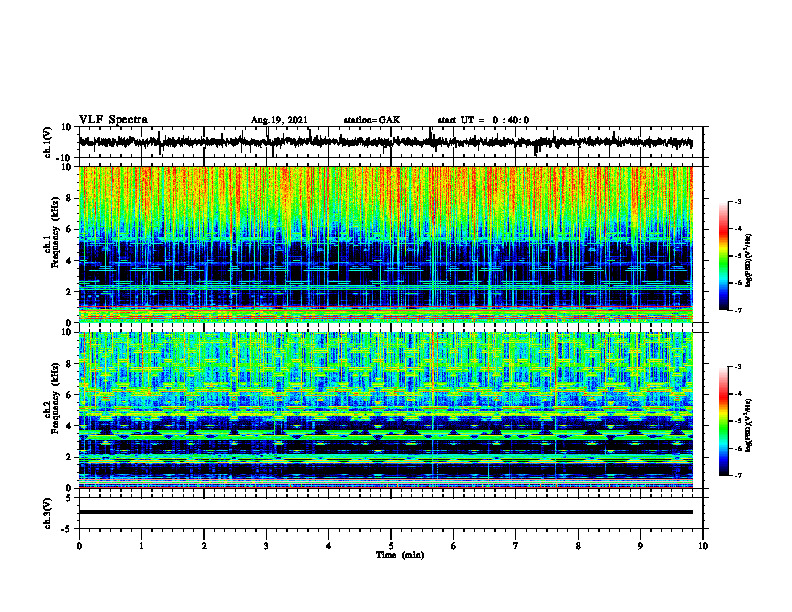Image resolution: width=792 pixels, height=612 pixels.
Task: Click the ch.1 color scale bar
Action: tap(723, 256)
